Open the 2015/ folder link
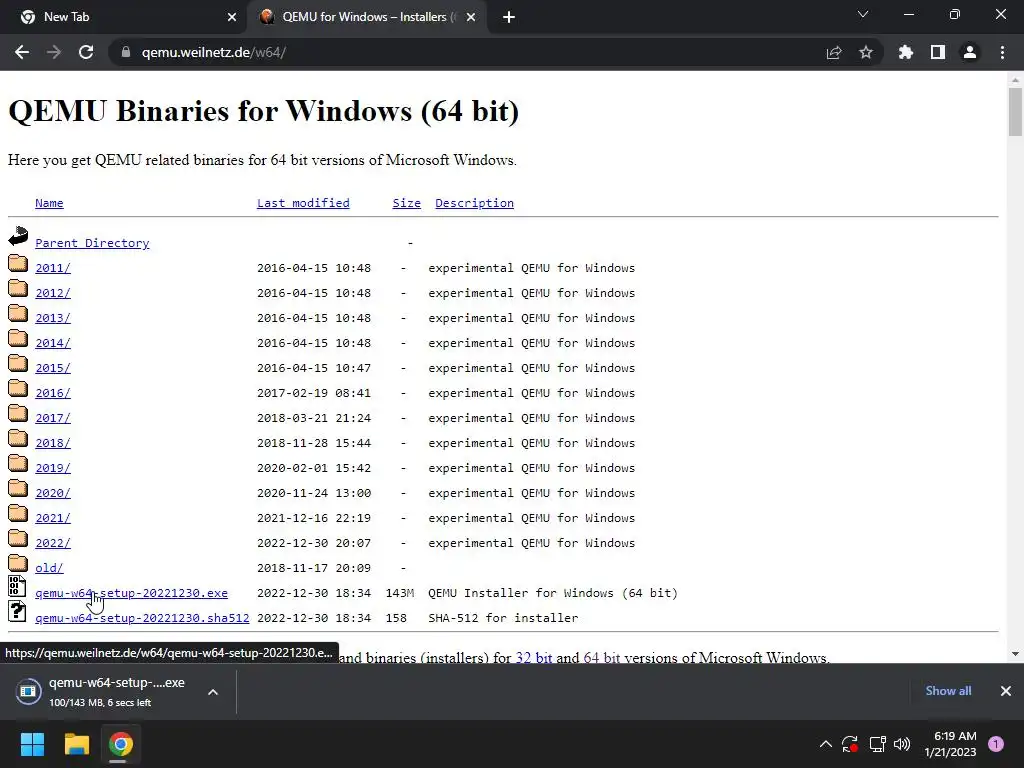 [53, 368]
